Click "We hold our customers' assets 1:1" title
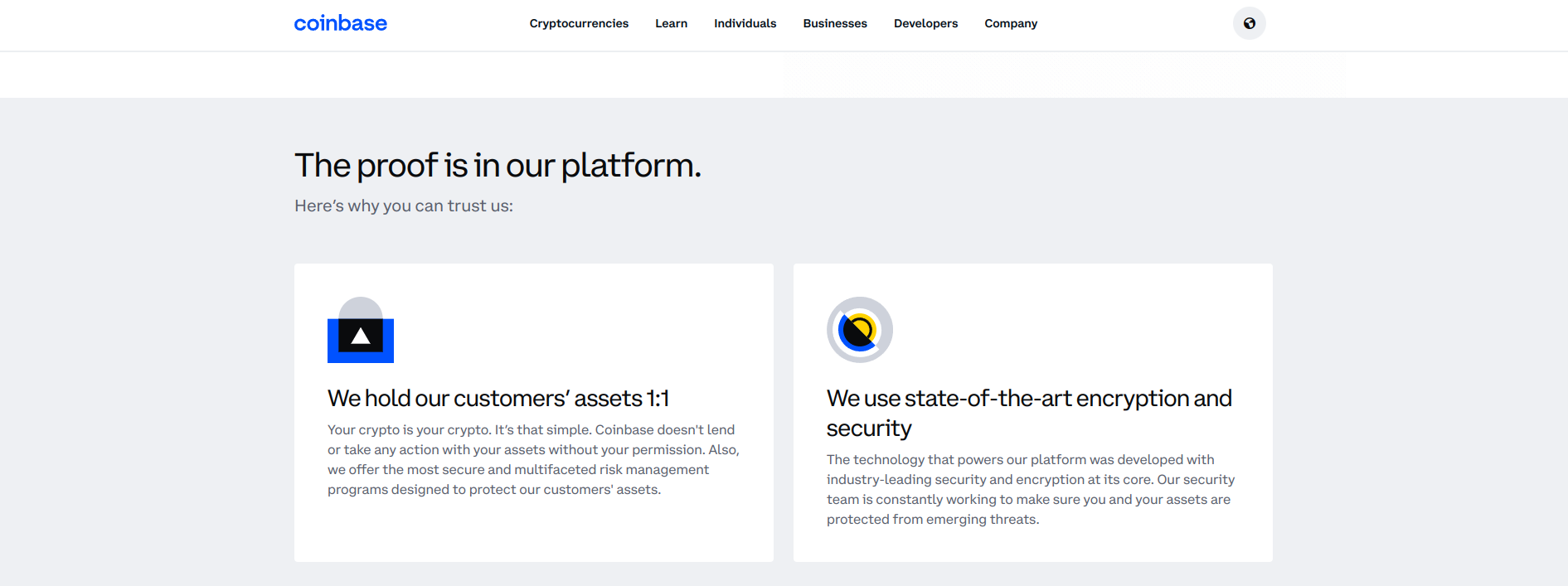1568x586 pixels. click(498, 399)
